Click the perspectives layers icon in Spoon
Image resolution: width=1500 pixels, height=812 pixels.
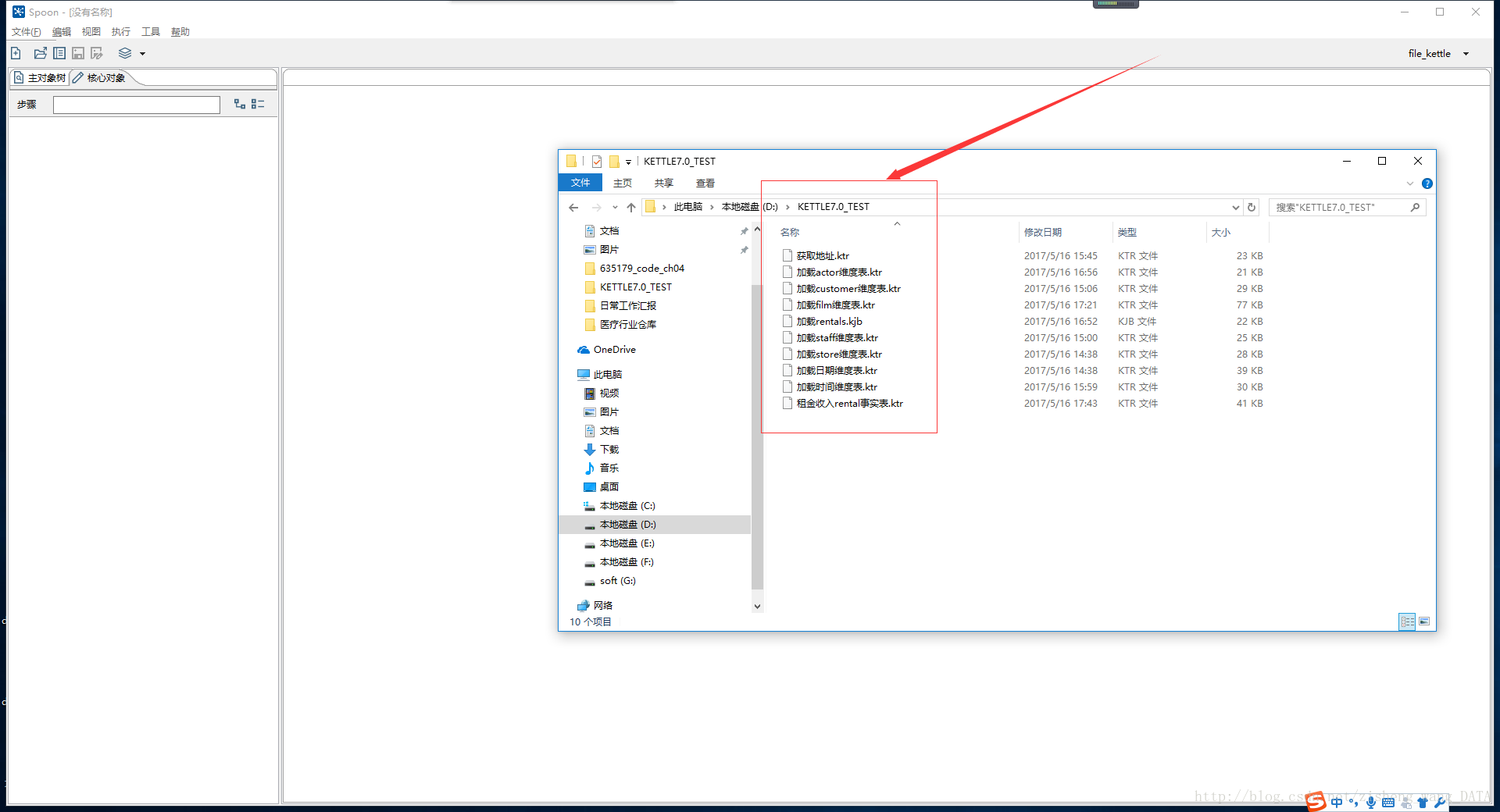coord(124,53)
